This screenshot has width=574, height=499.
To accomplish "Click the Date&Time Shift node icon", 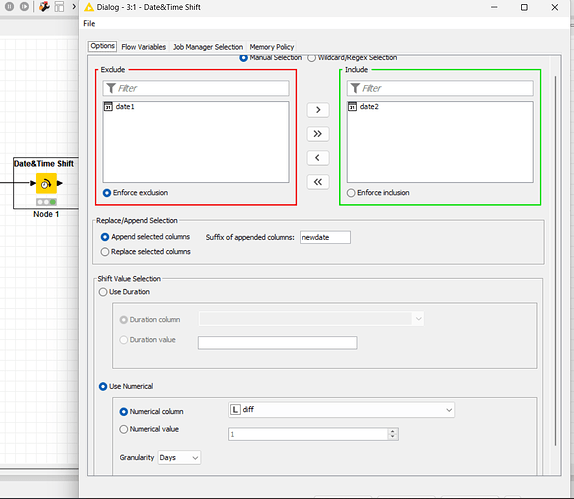I will [x=46, y=183].
